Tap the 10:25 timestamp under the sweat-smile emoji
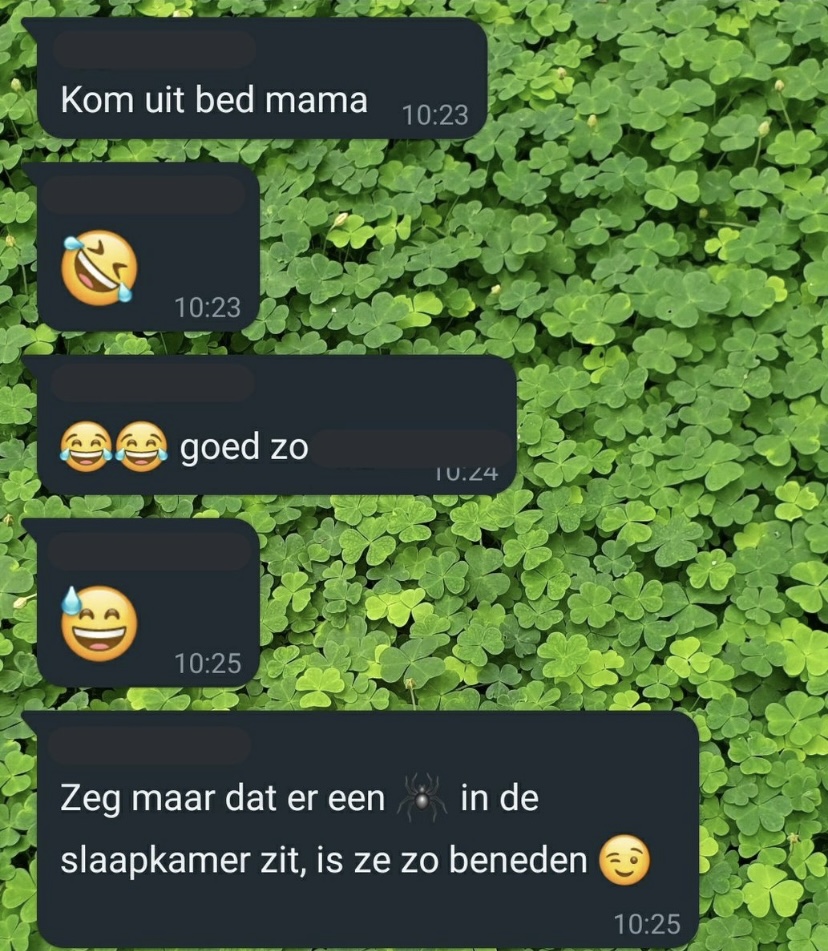This screenshot has height=951, width=828. click(x=208, y=664)
